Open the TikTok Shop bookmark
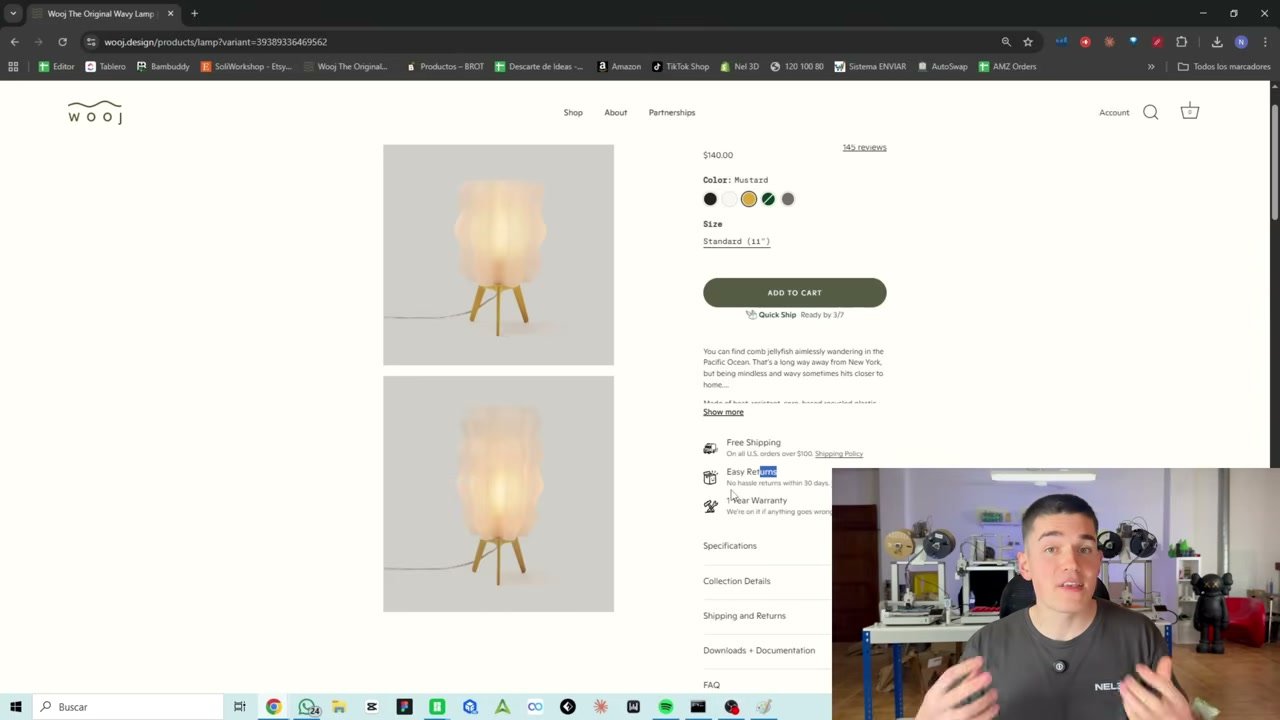Viewport: 1280px width, 720px height. (680, 67)
